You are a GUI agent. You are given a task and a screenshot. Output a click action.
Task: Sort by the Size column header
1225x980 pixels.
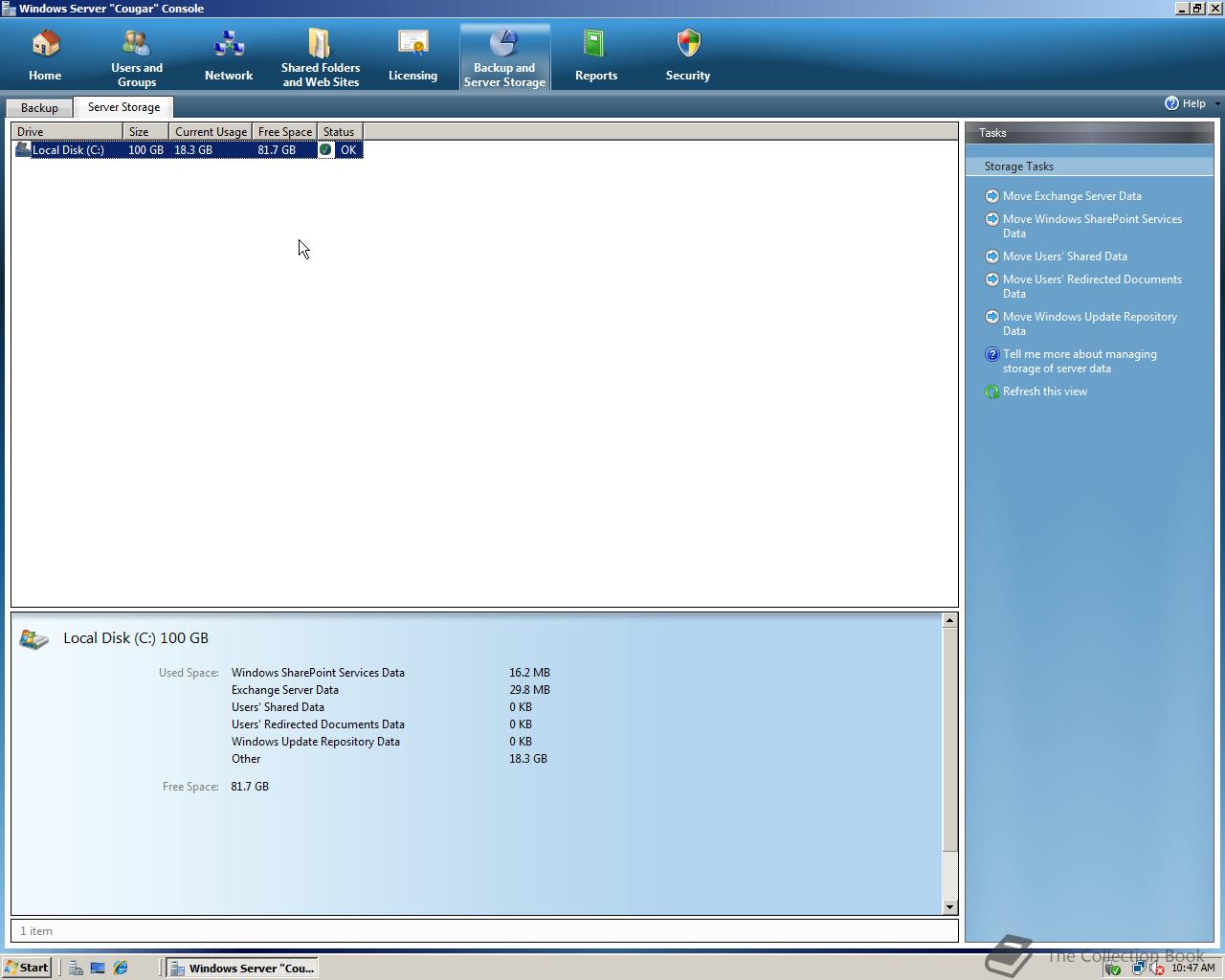pos(145,131)
